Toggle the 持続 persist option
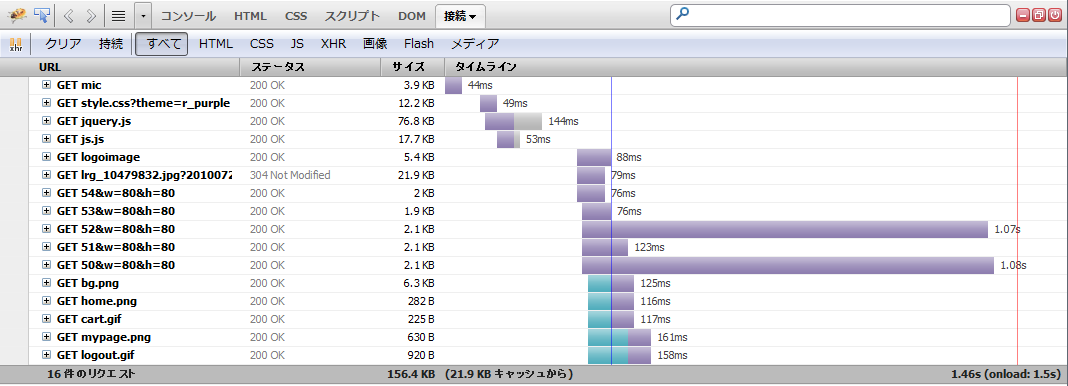 tap(111, 44)
